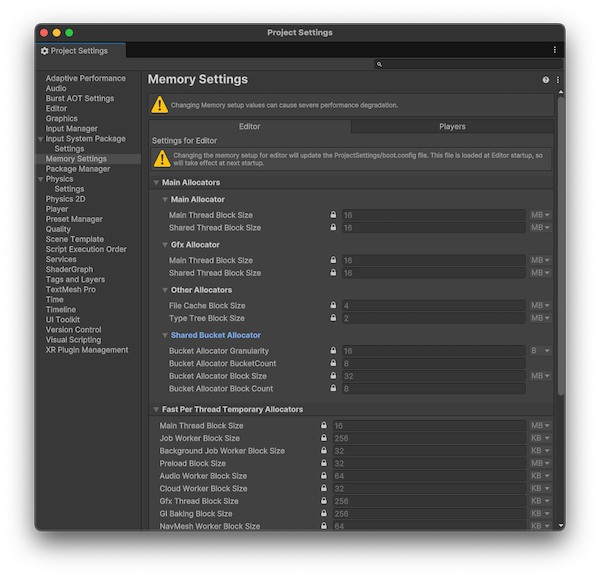Select Burst AOT Settings in sidebar
Viewport: 600px width, 577px height.
(80, 98)
